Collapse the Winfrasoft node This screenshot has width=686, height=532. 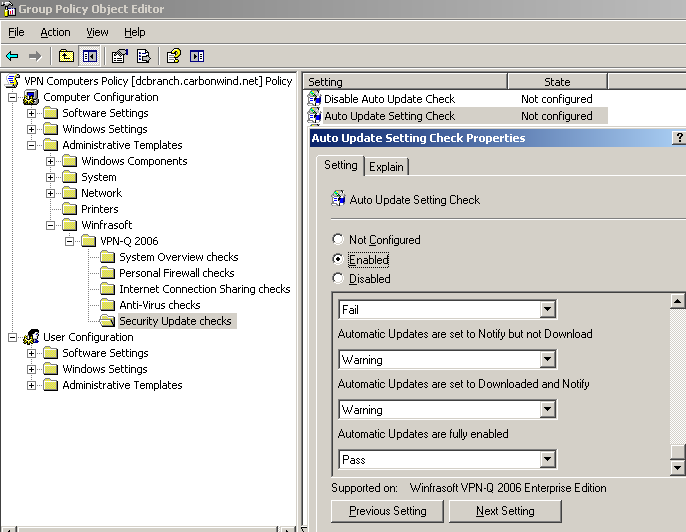pos(50,225)
